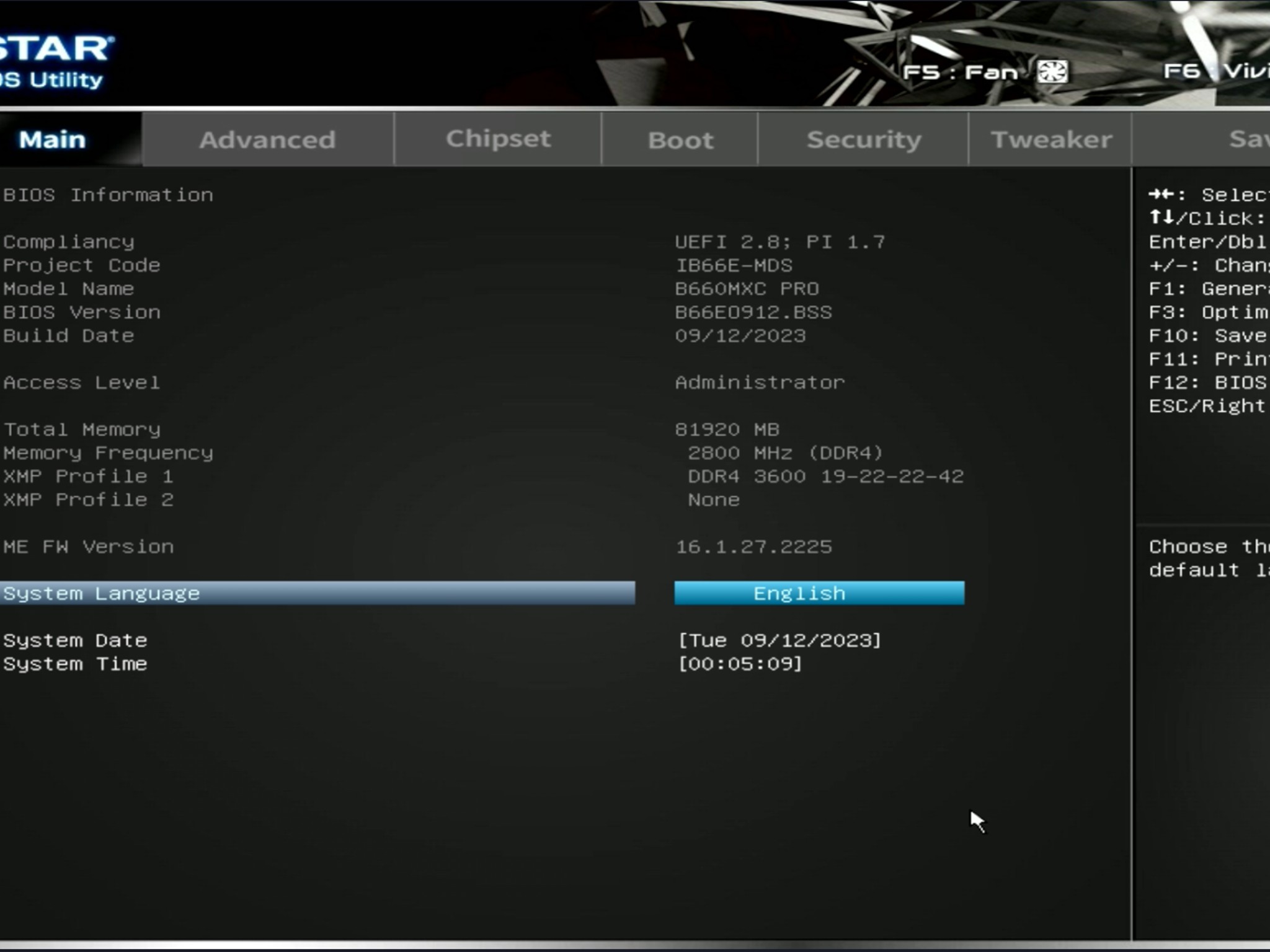Go to the Boot tab
The image size is (1270, 952).
tap(680, 140)
